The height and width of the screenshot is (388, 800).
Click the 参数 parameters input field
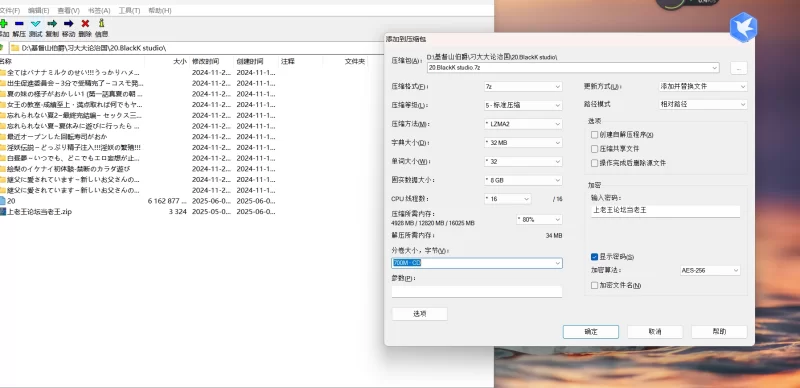tap(477, 291)
